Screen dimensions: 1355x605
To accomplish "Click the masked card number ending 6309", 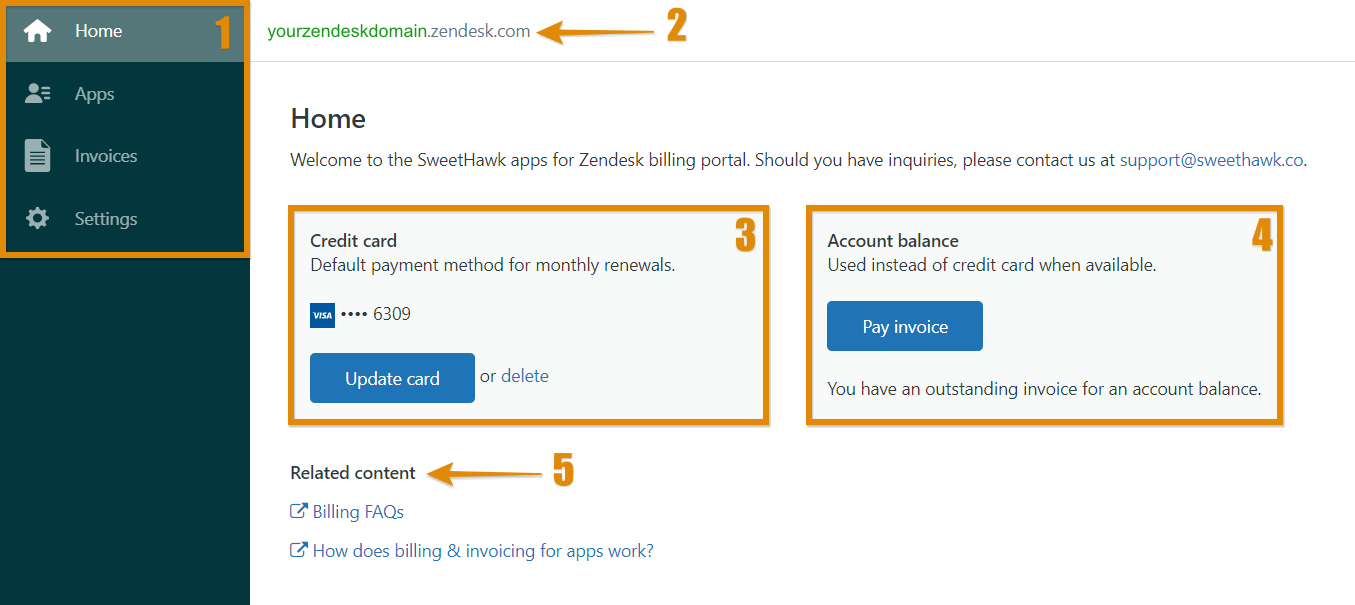I will (376, 314).
